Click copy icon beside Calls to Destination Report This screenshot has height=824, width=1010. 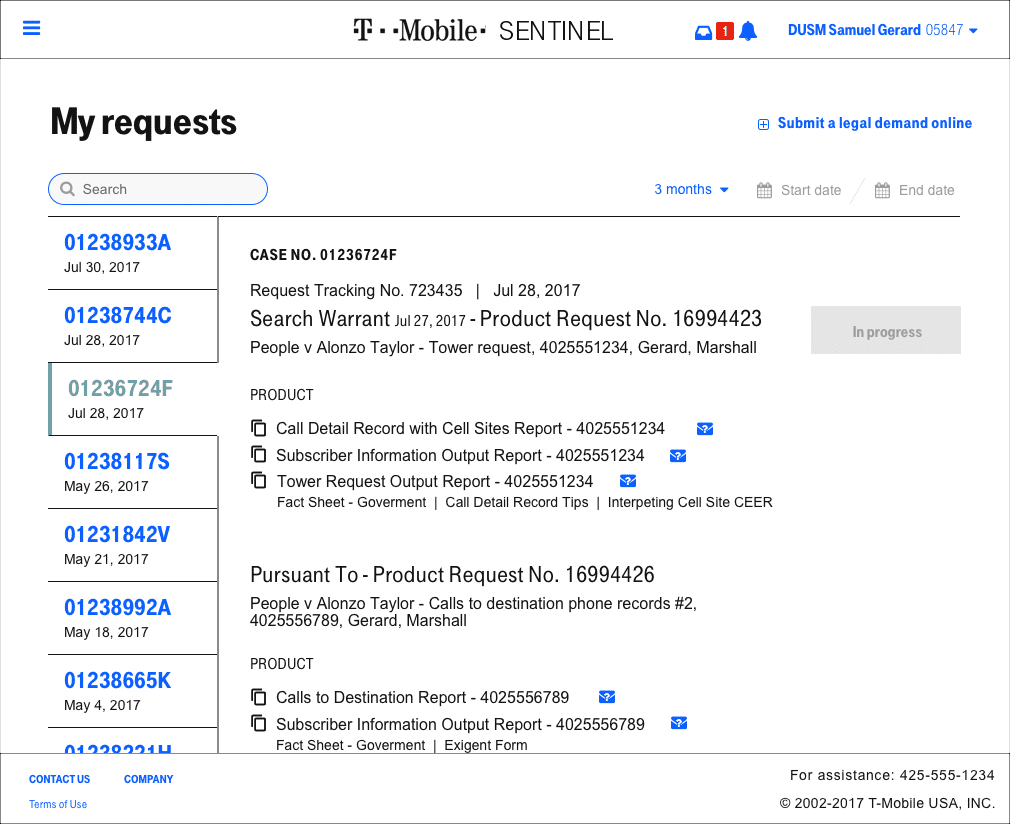pyautogui.click(x=259, y=697)
